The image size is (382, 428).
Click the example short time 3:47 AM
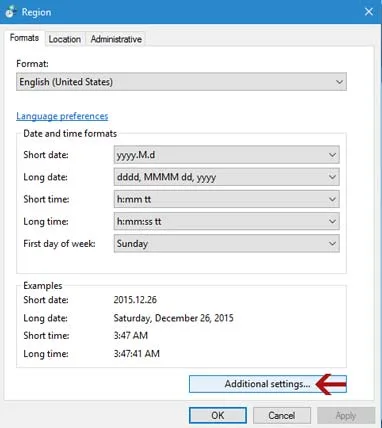tap(131, 335)
